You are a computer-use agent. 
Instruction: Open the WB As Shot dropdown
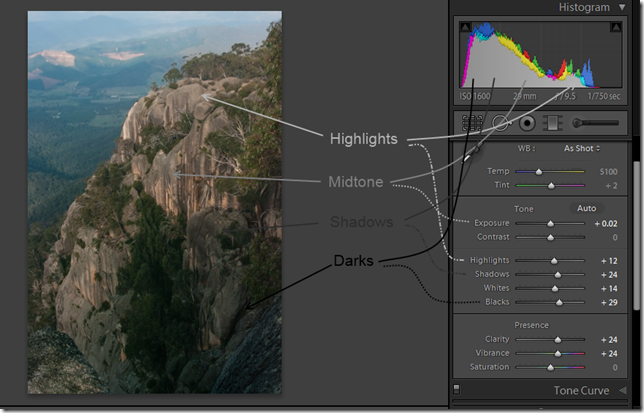click(x=582, y=148)
